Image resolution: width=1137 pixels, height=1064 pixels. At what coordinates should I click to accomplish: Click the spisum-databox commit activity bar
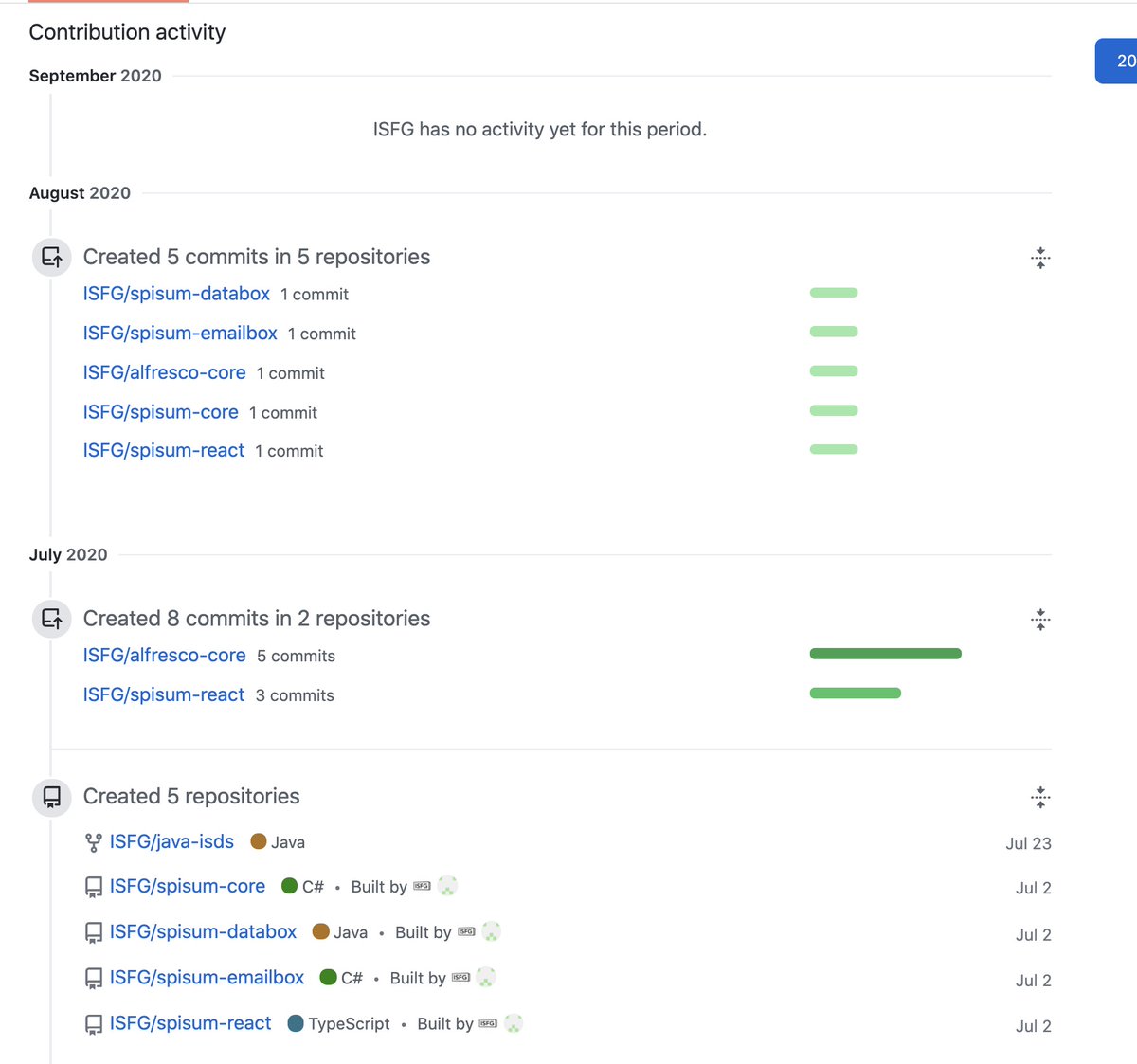tap(834, 293)
